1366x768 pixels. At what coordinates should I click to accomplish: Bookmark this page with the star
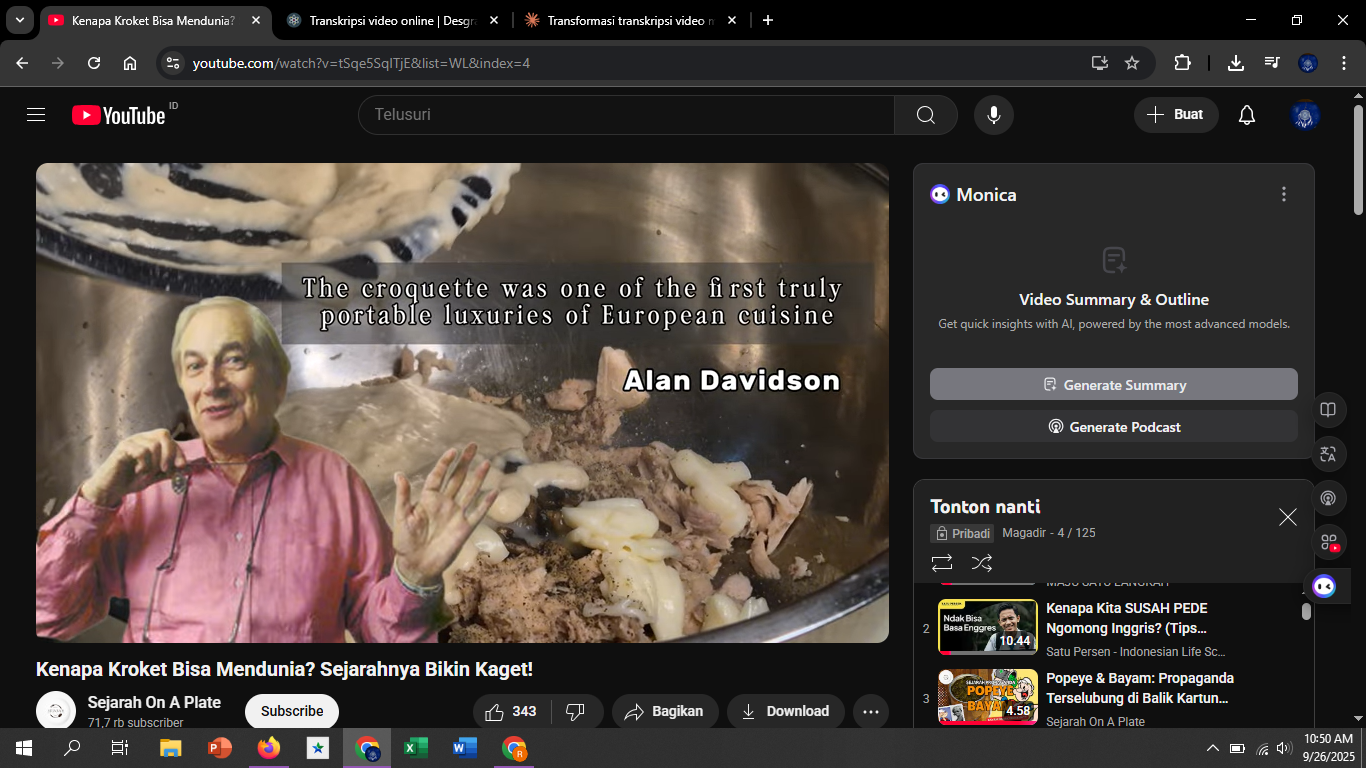[x=1132, y=63]
